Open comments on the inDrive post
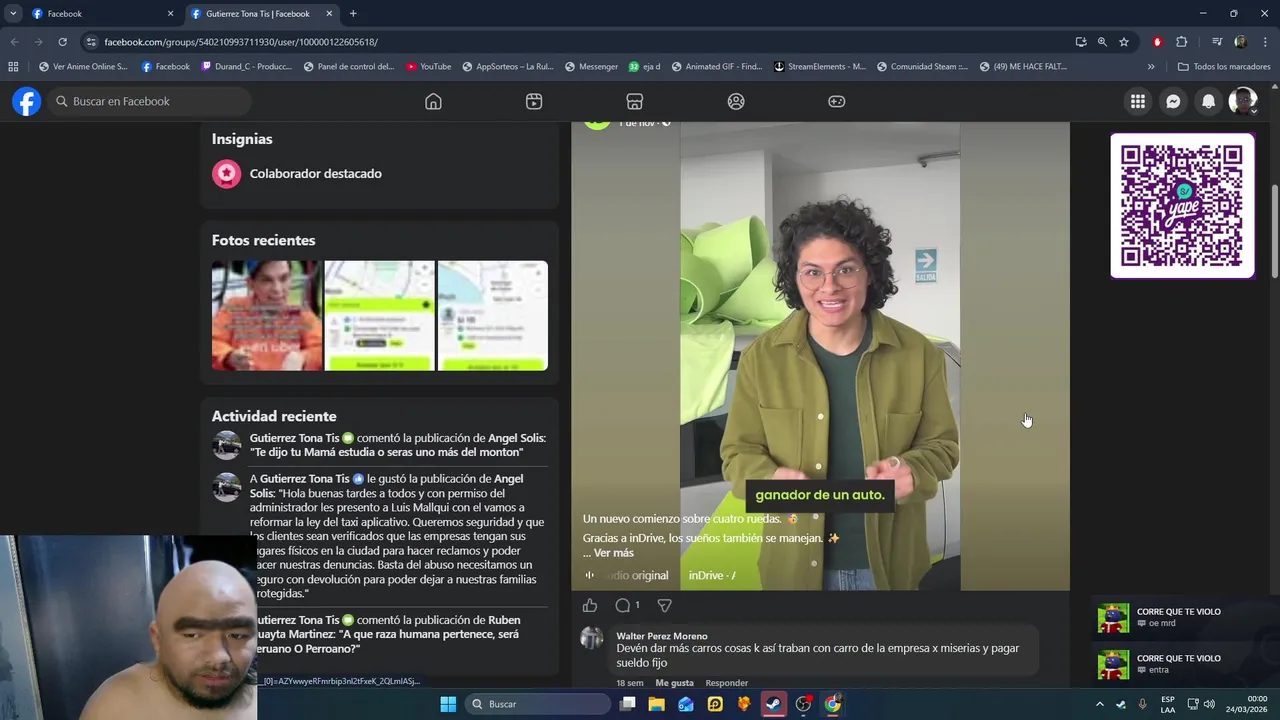1280x720 pixels. tap(627, 605)
